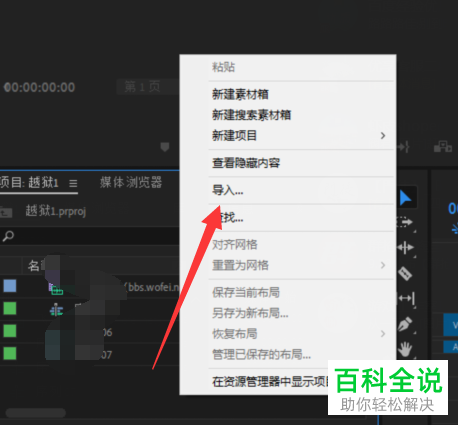Switch to the 项目: 越狱1 tab

(x=29, y=183)
